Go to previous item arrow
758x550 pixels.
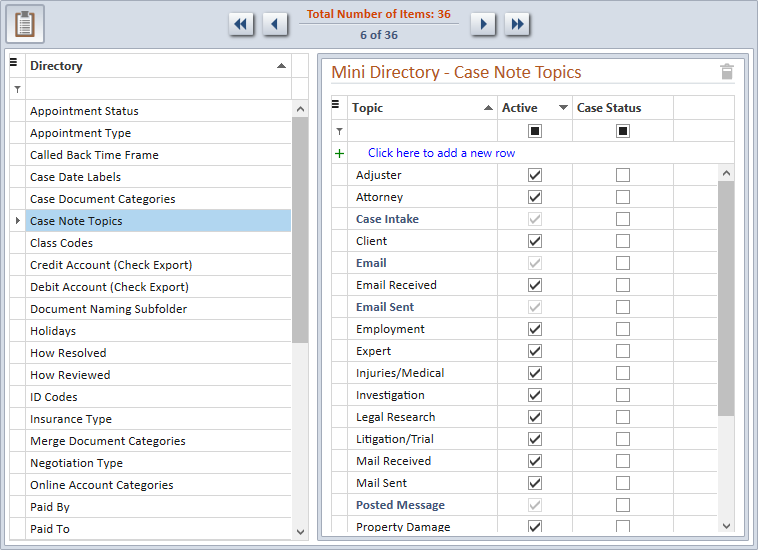[x=275, y=24]
